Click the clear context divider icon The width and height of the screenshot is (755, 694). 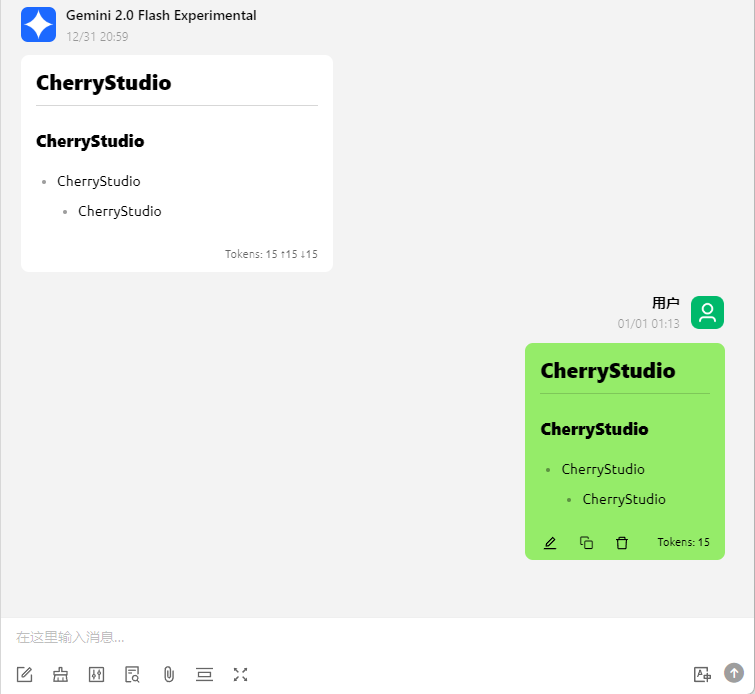[205, 674]
